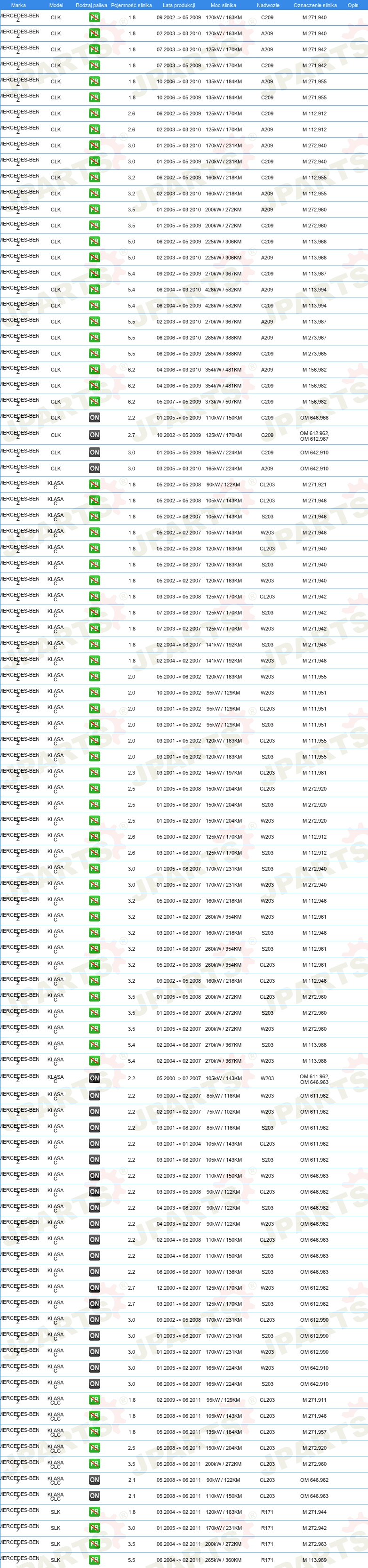Select production years 09.2000 -> 02.2007
Image resolution: width=368 pixels, height=1568 pixels.
pyautogui.click(x=179, y=1096)
